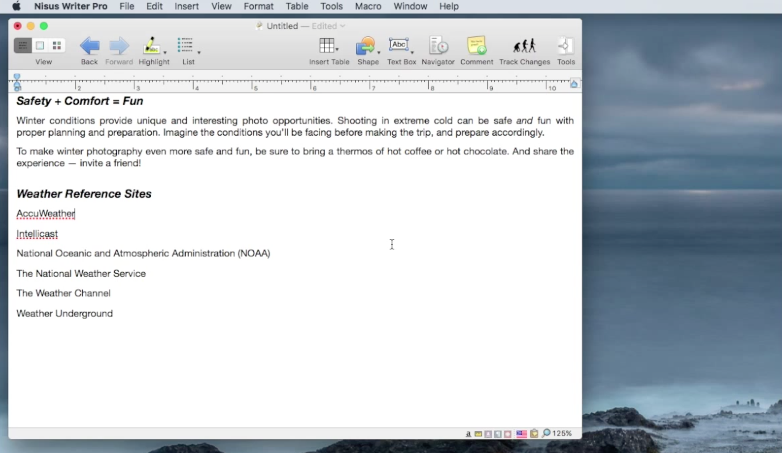Open the Window menu

pos(410,6)
